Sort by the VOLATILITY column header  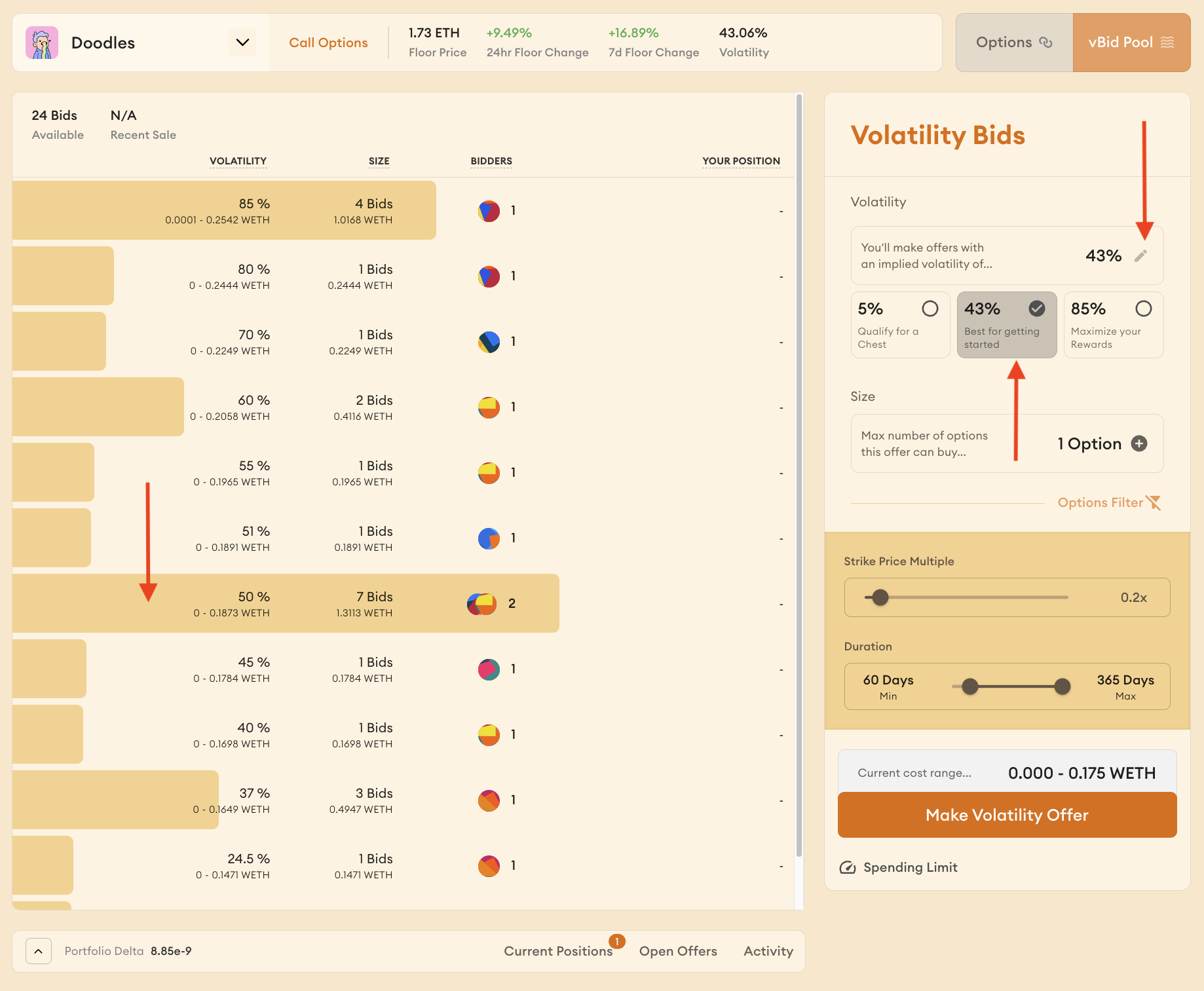[238, 161]
